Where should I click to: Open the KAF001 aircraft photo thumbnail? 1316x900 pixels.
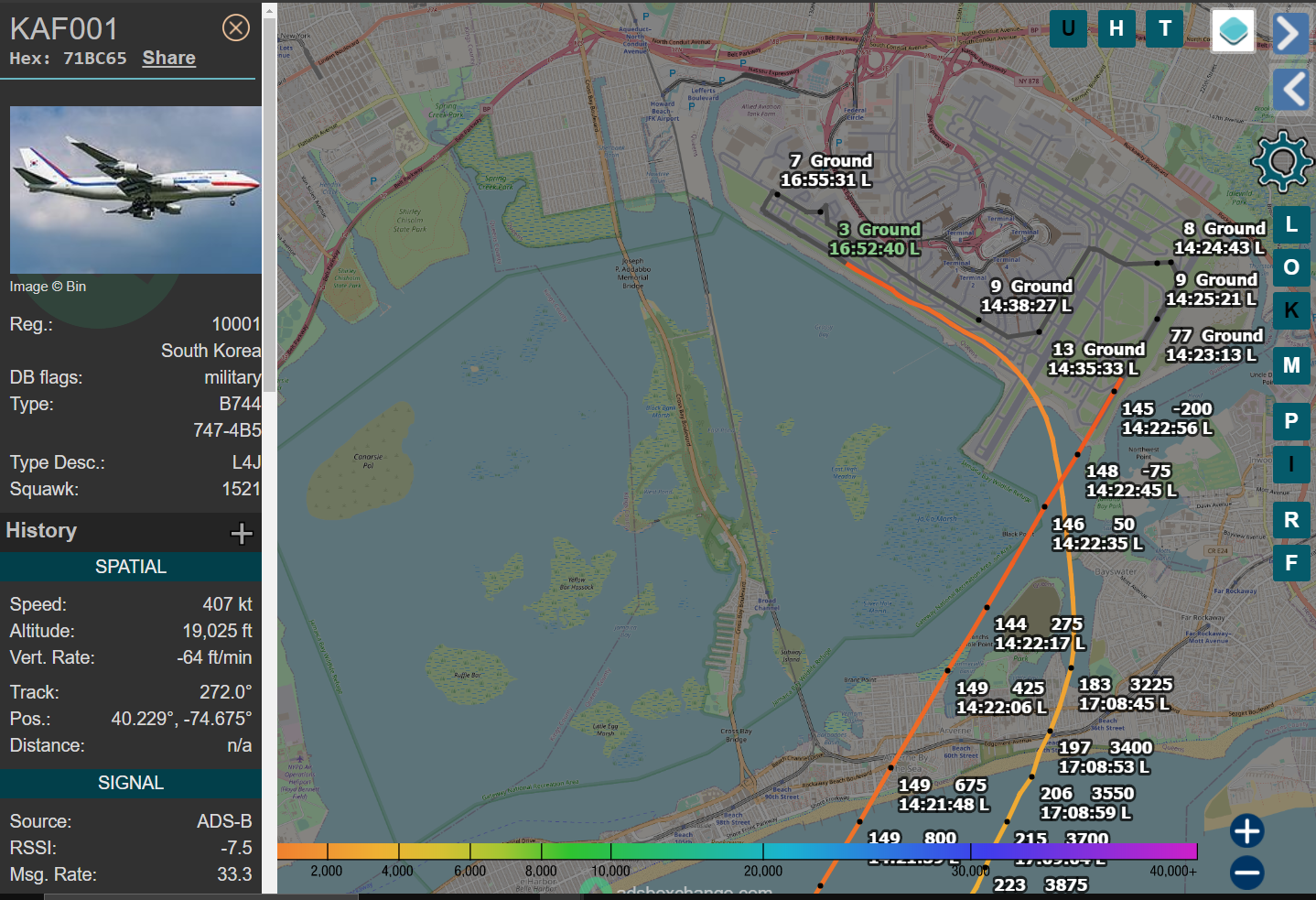[135, 190]
